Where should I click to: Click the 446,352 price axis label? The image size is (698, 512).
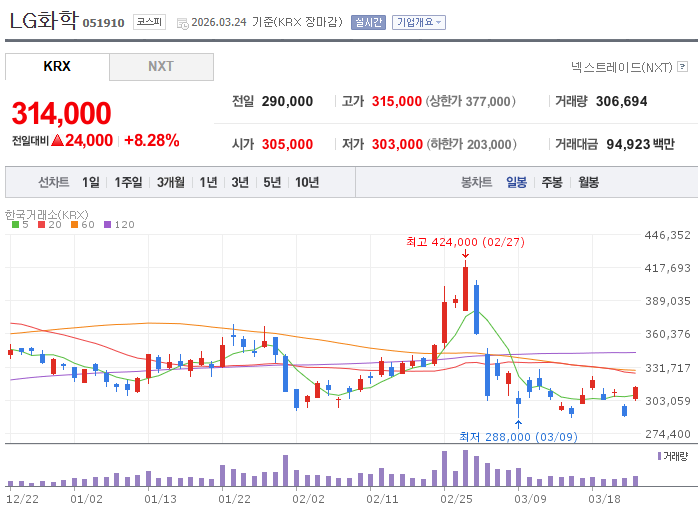coord(668,235)
